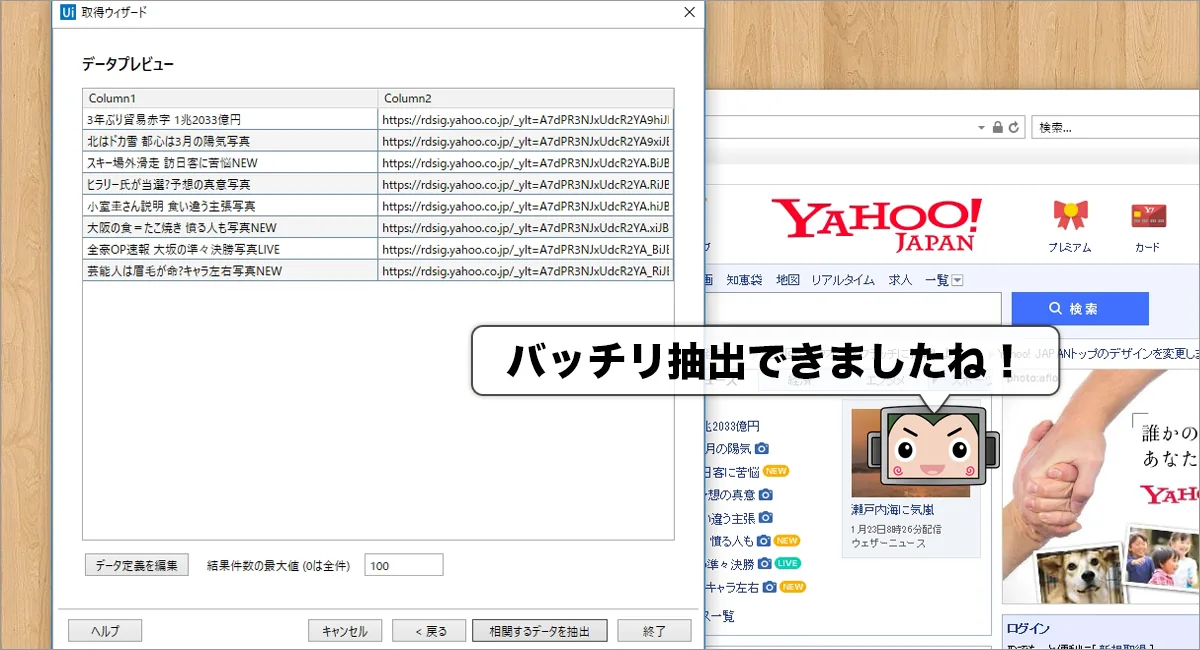Click camera icon beside 違う主張 headline
1200x650 pixels.
coord(766,517)
